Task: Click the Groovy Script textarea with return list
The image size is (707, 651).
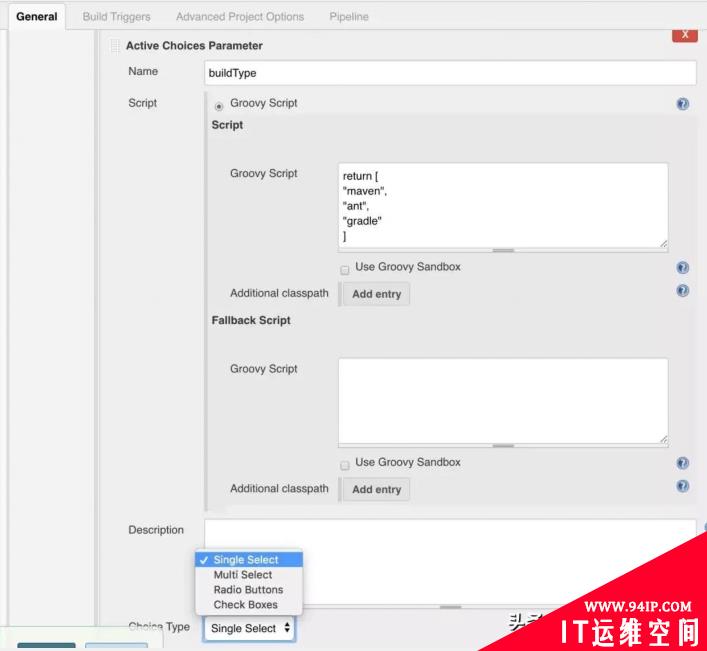Action: tap(503, 205)
